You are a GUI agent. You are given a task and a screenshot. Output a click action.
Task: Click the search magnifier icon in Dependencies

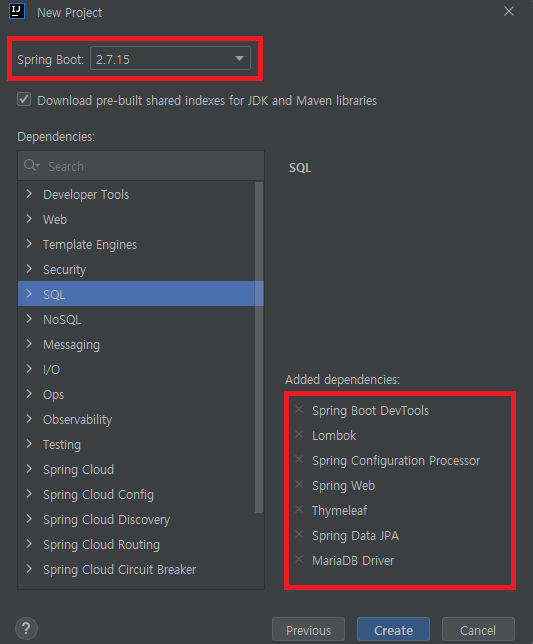(x=31, y=166)
